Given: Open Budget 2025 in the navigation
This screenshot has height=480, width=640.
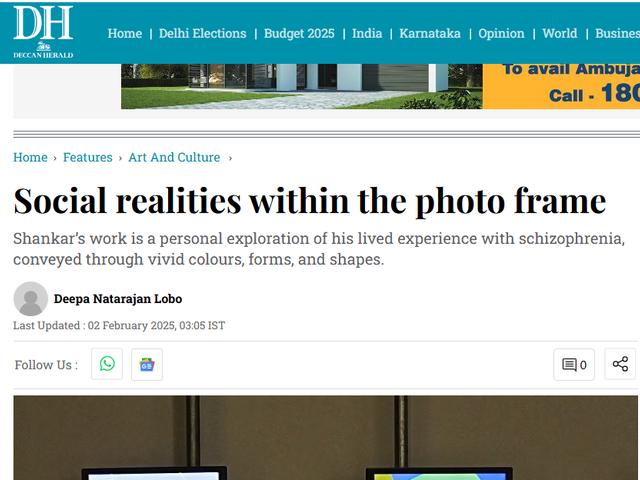Looking at the screenshot, I should click(x=299, y=33).
